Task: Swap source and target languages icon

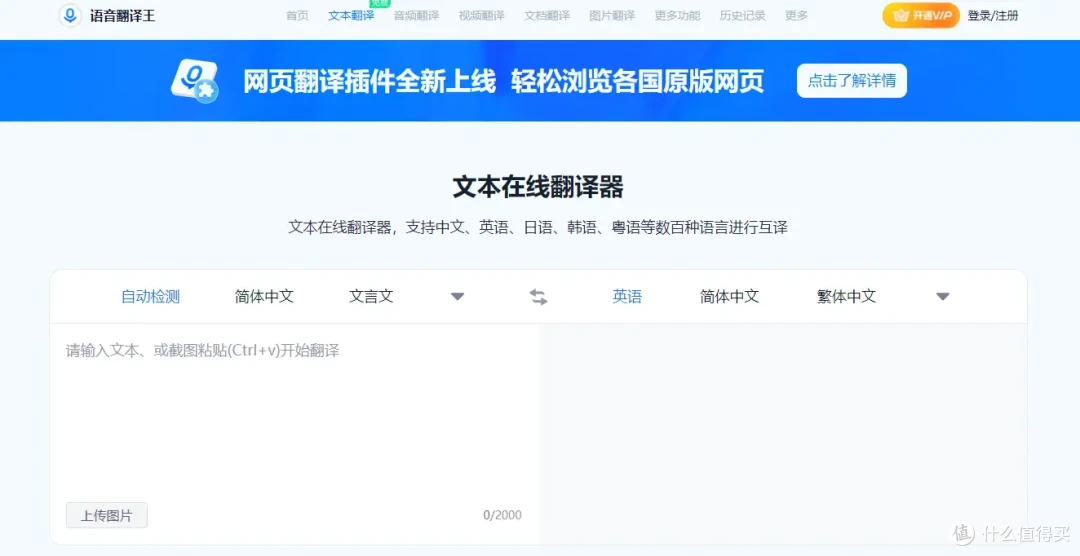Action: point(538,297)
